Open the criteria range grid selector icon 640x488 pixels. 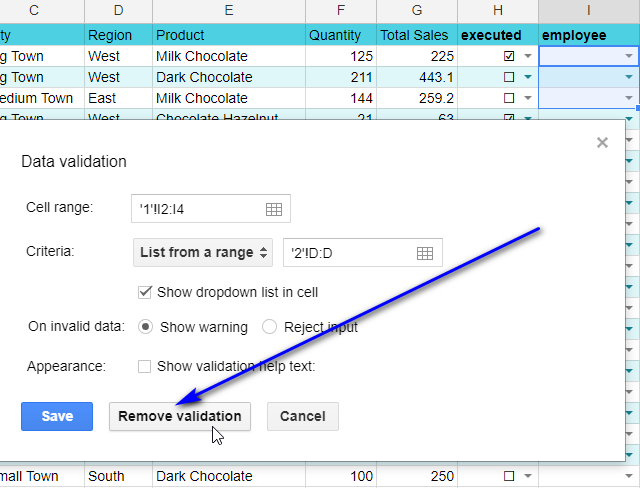coord(424,253)
